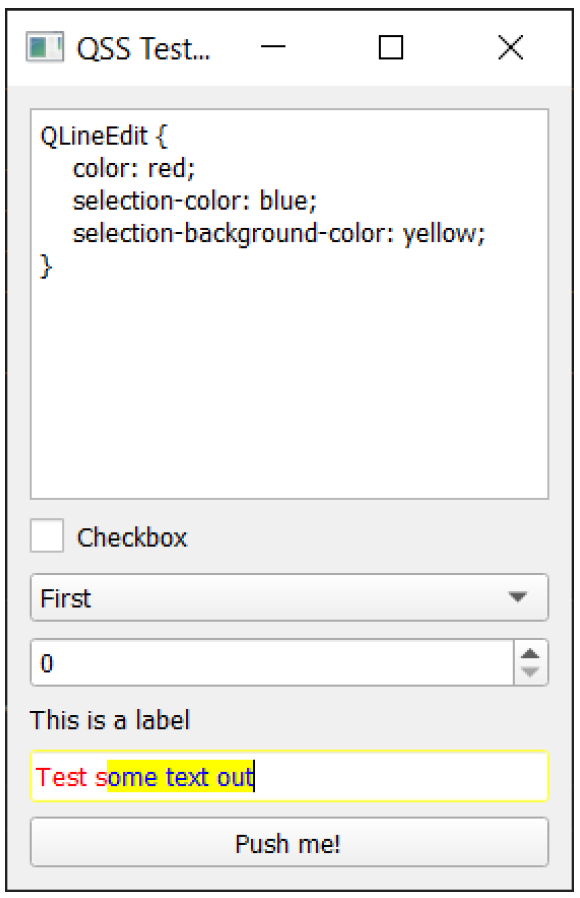This screenshot has height=898, width=580.
Task: Click the 'QSS Test...' title bar text
Action: (144, 48)
